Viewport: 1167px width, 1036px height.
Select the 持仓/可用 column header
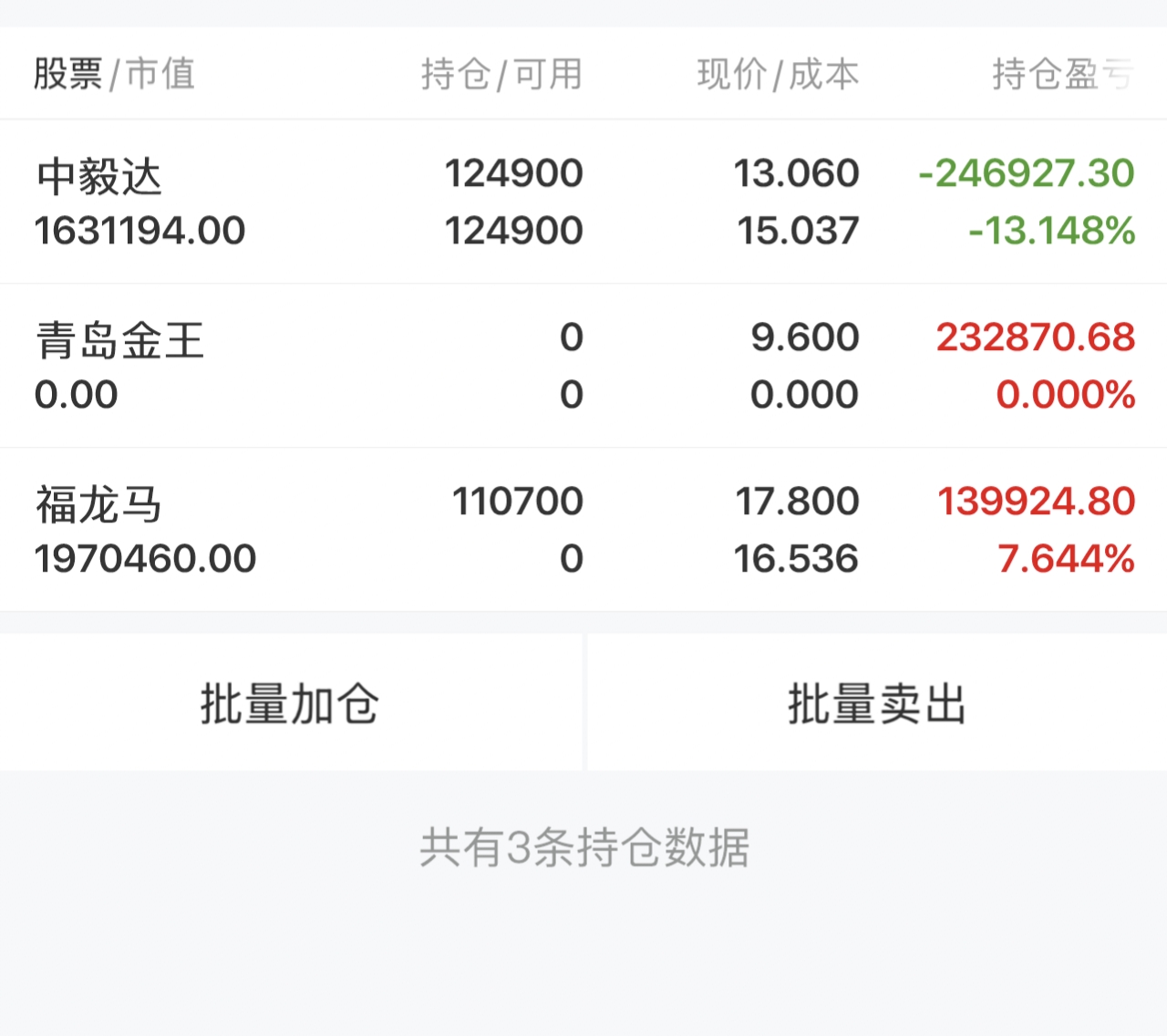[501, 74]
